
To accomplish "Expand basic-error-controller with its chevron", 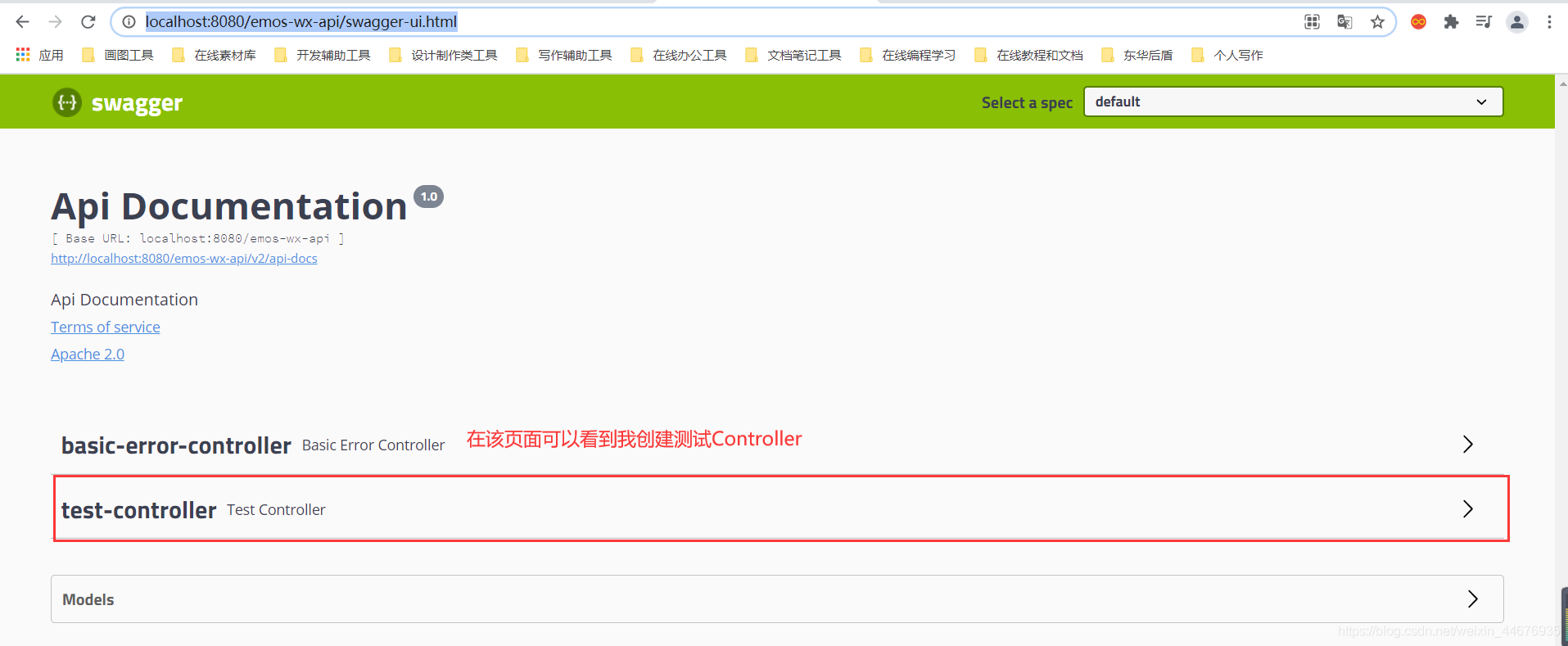I will click(1467, 445).
